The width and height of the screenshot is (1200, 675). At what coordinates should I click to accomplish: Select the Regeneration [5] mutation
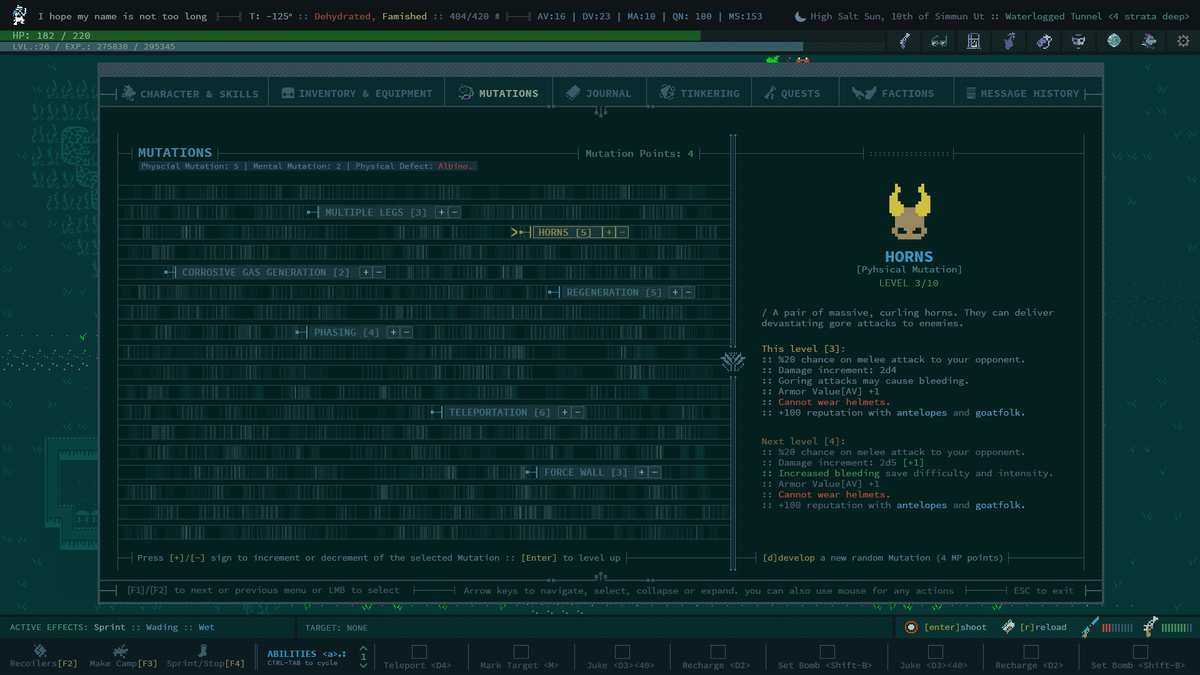(614, 292)
